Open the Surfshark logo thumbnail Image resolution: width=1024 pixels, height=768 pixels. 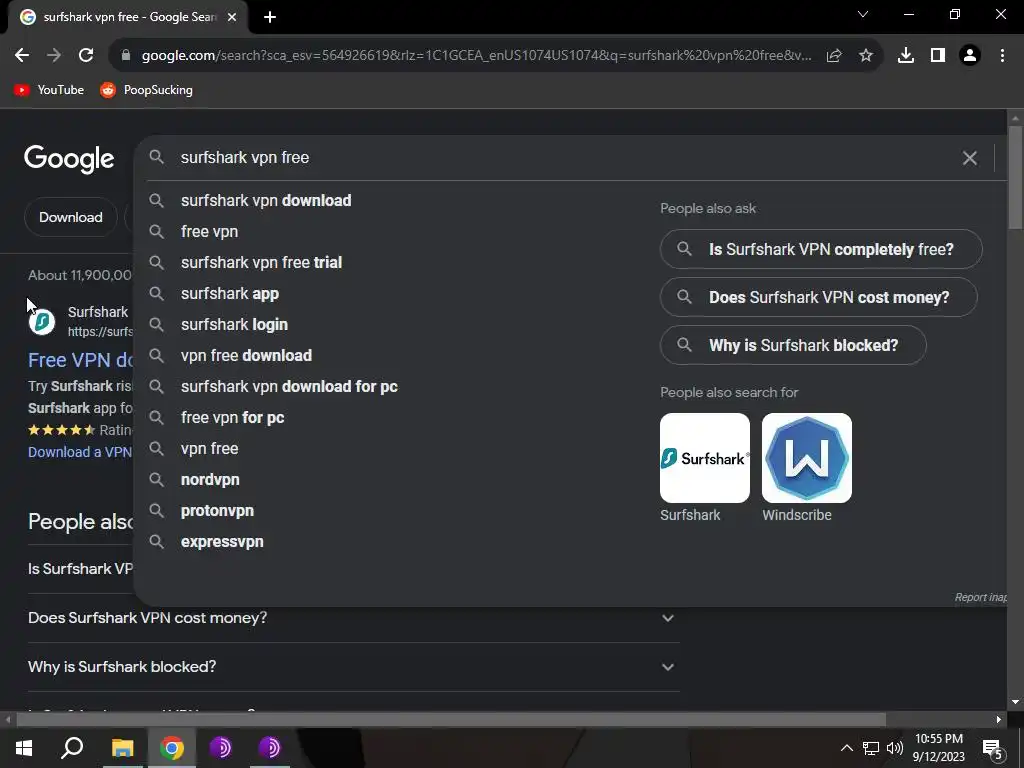coord(705,458)
